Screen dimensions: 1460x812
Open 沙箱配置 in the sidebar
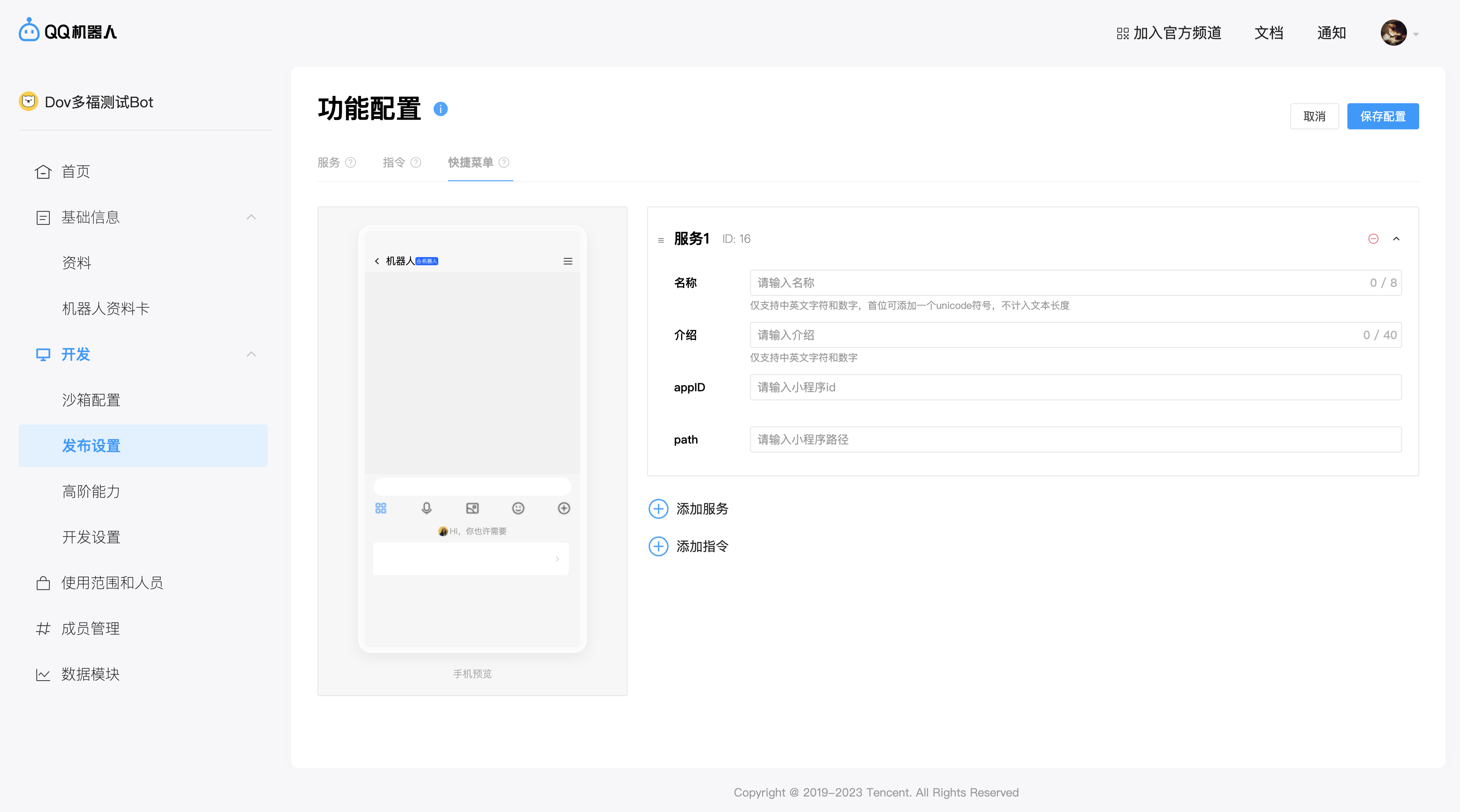(x=91, y=400)
